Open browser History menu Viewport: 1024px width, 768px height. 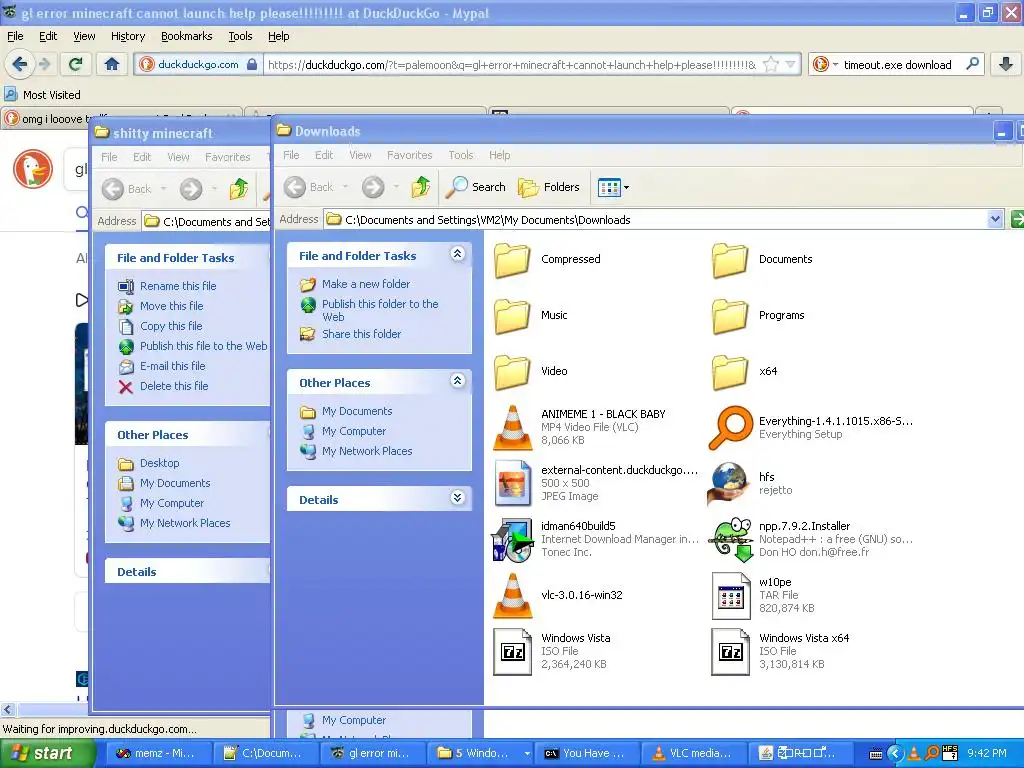click(x=128, y=36)
